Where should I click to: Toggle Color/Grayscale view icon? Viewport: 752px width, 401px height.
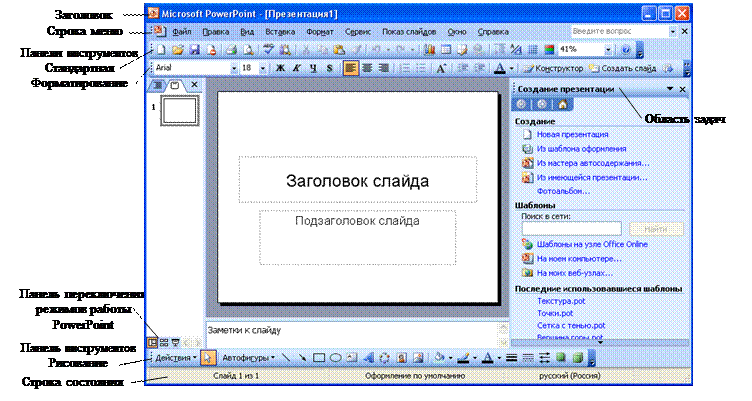click(x=549, y=49)
